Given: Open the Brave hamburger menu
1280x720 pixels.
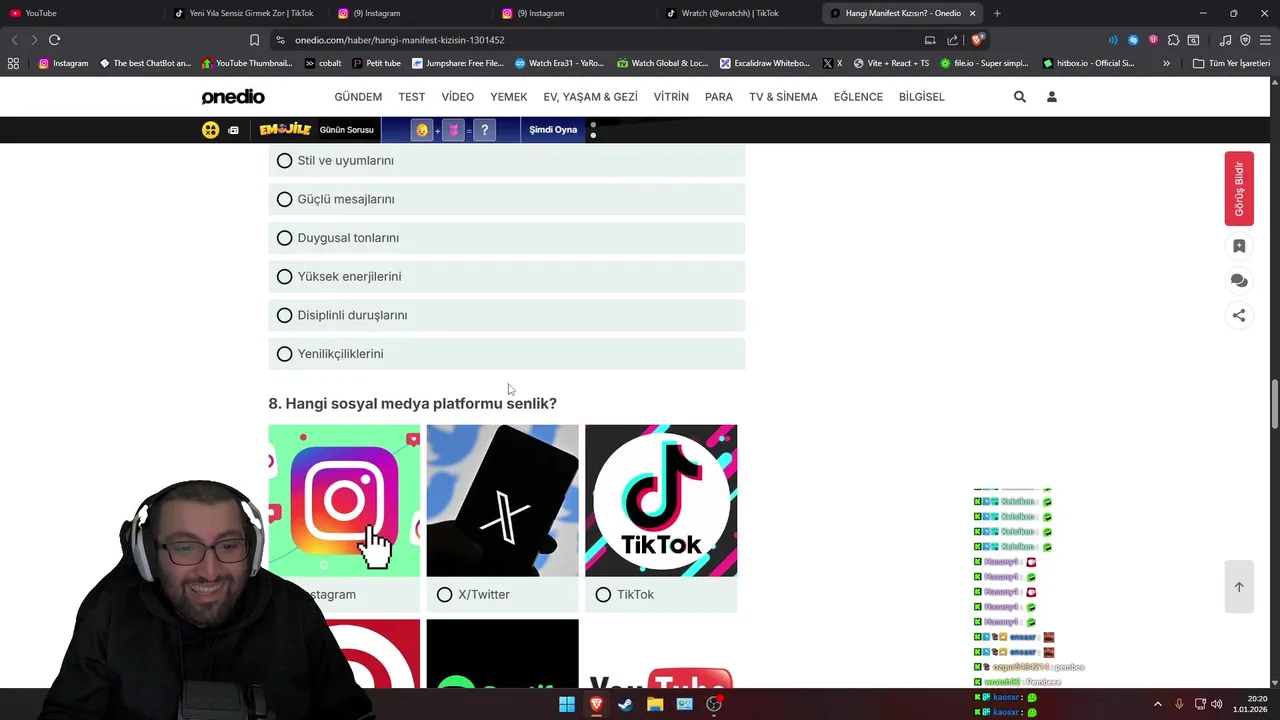Looking at the screenshot, I should [x=1265, y=40].
